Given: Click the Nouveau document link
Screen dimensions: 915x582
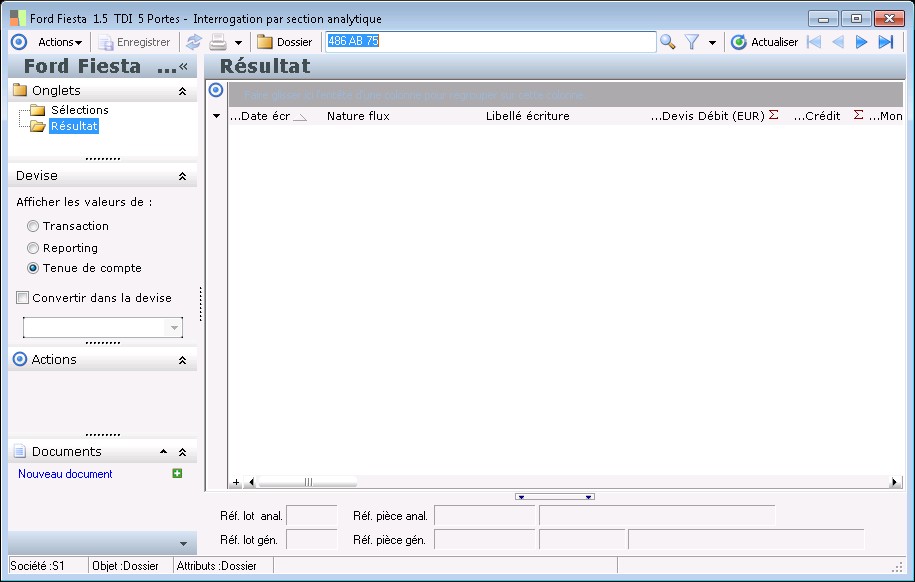Looking at the screenshot, I should tap(65, 474).
